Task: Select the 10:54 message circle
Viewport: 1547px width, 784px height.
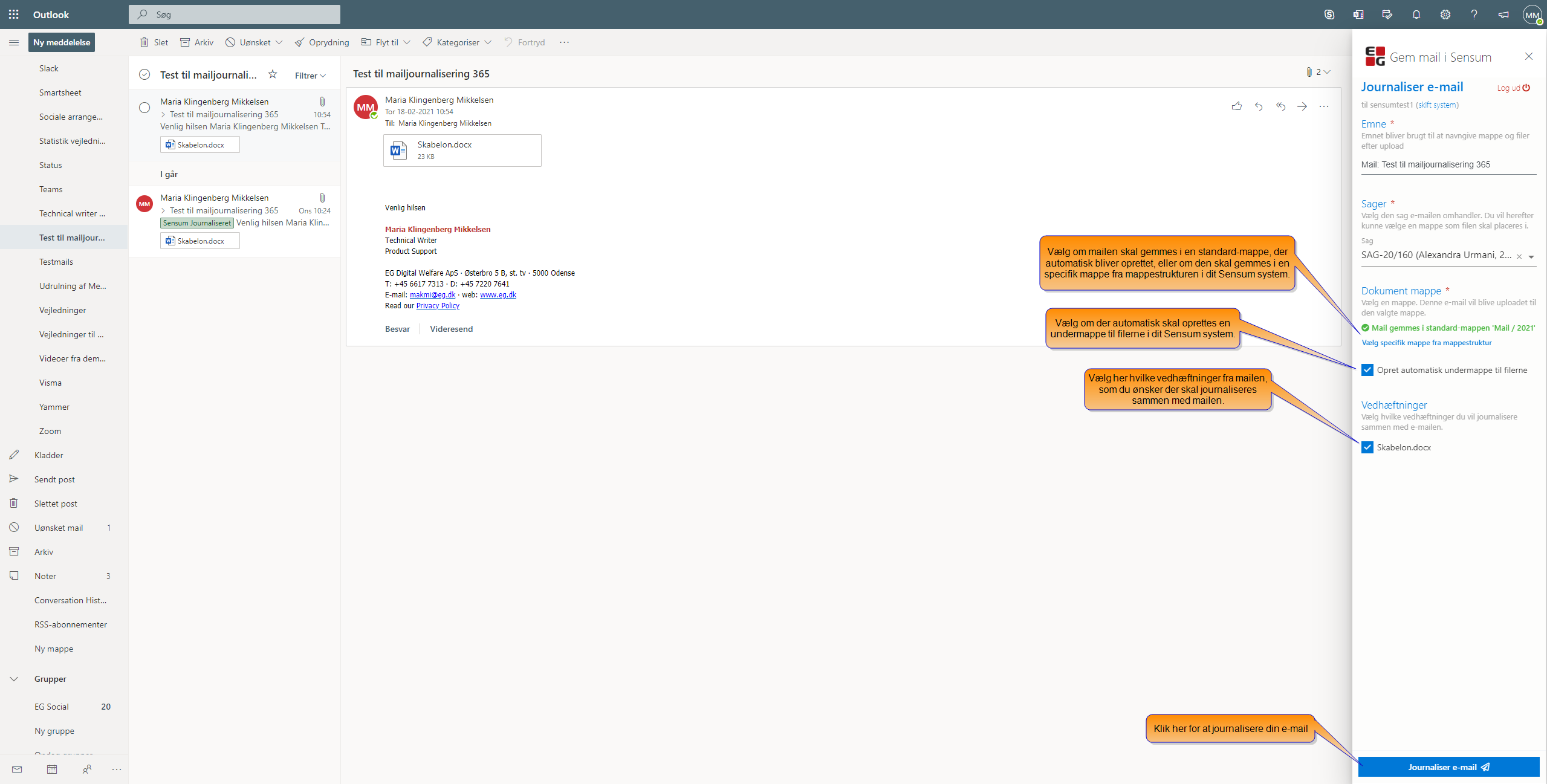Action: pos(144,108)
